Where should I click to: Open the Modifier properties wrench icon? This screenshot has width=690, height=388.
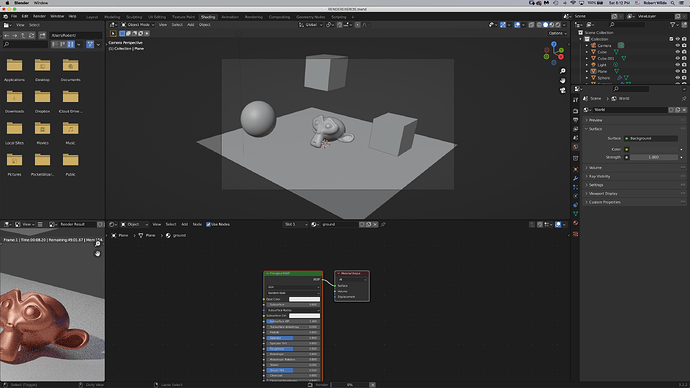(x=576, y=178)
